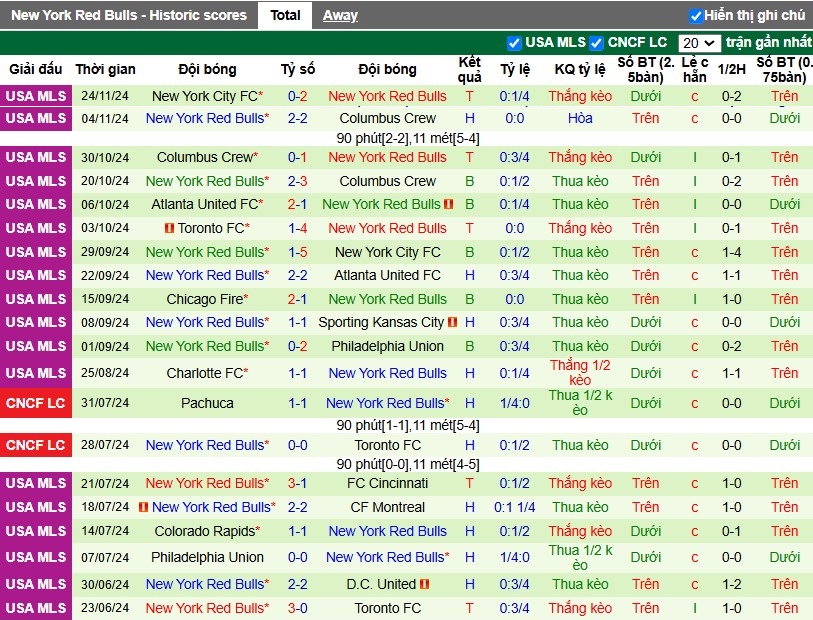Open Chicago Fire team link

coord(207,299)
